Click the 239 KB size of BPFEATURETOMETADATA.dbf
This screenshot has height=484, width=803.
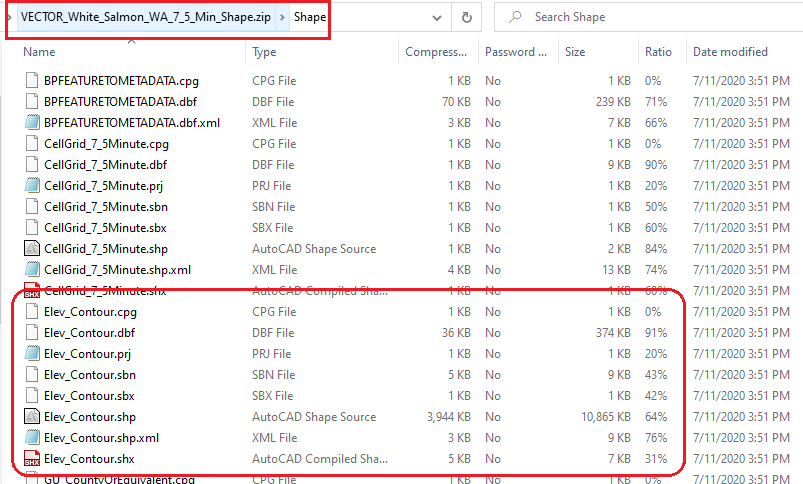(613, 101)
